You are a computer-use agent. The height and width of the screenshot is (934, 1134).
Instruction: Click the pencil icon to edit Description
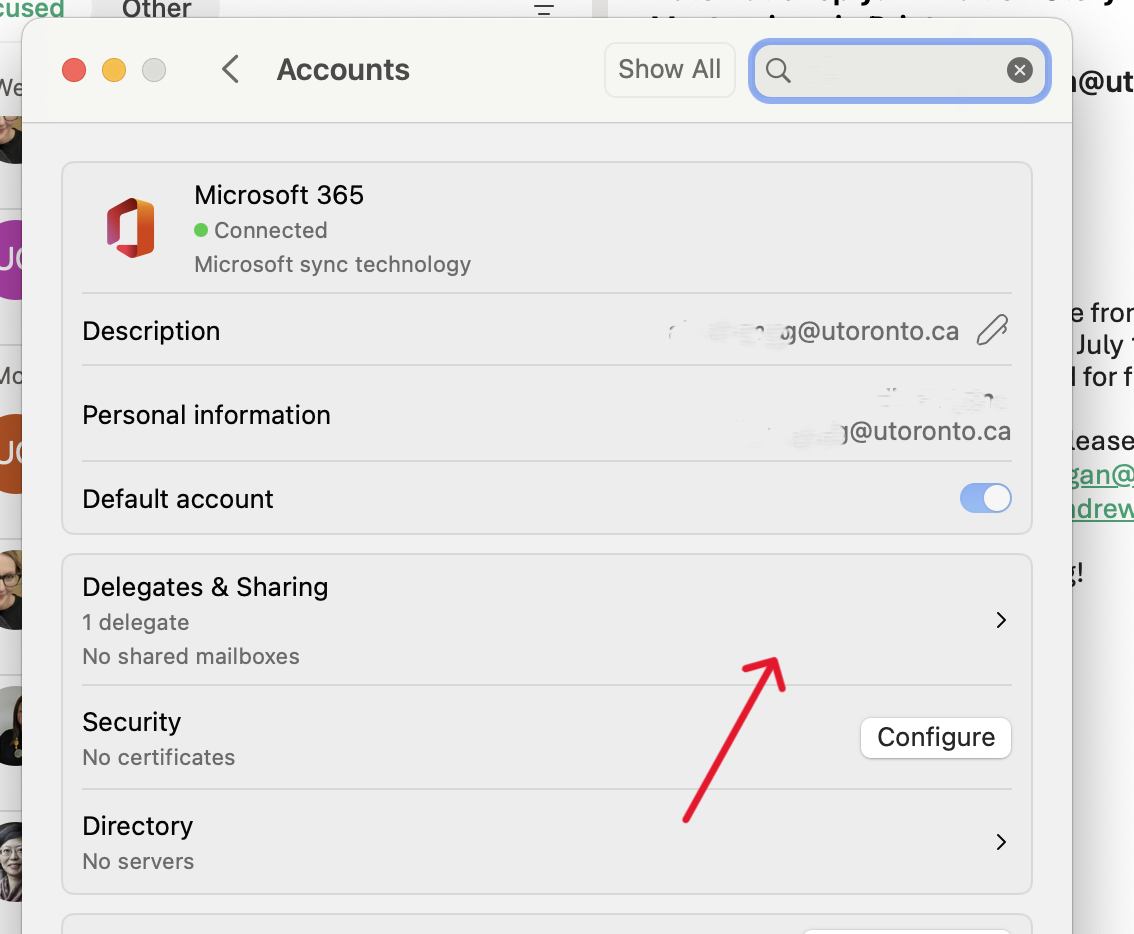tap(991, 331)
